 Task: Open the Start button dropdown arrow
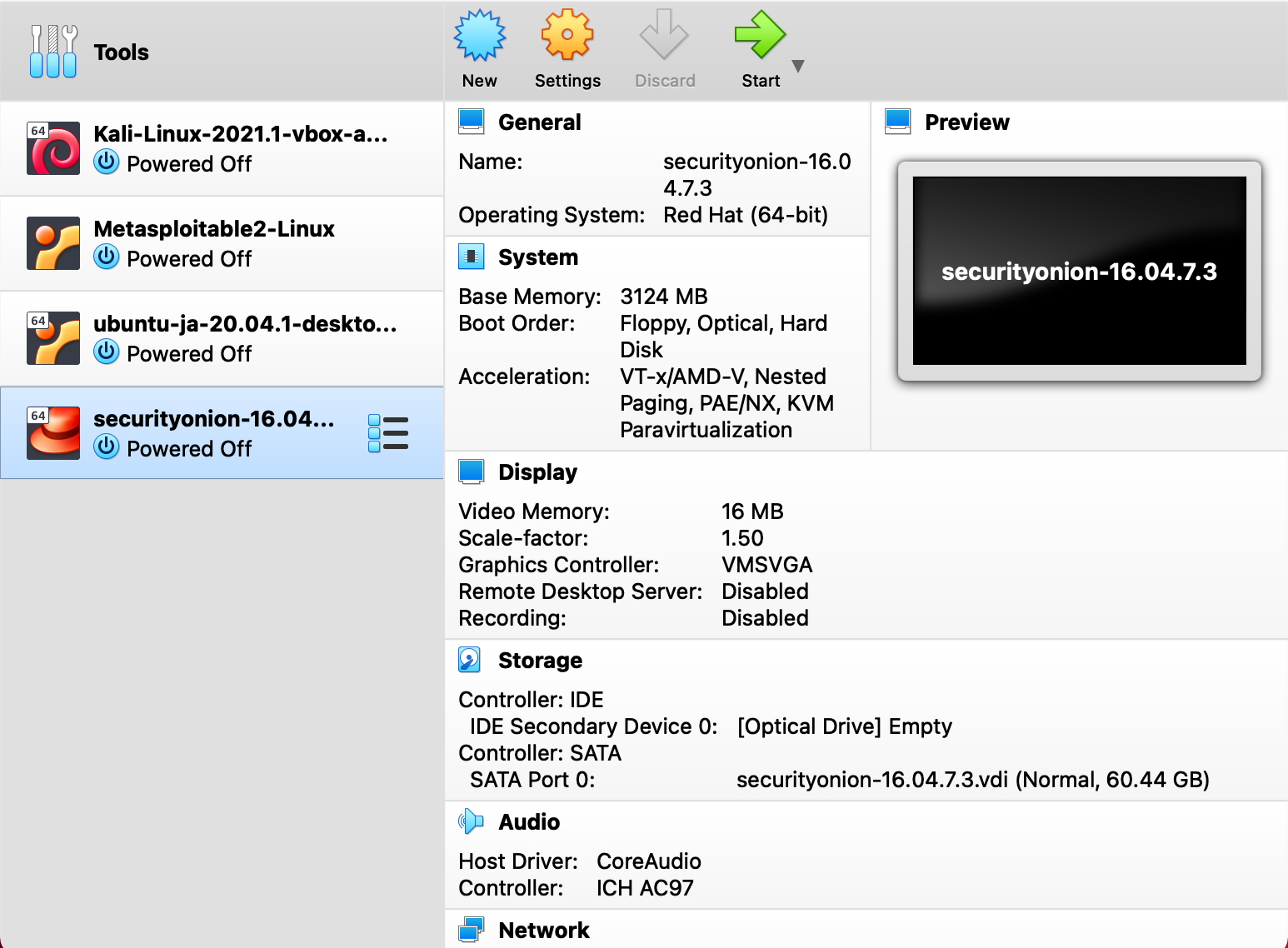coord(797,67)
